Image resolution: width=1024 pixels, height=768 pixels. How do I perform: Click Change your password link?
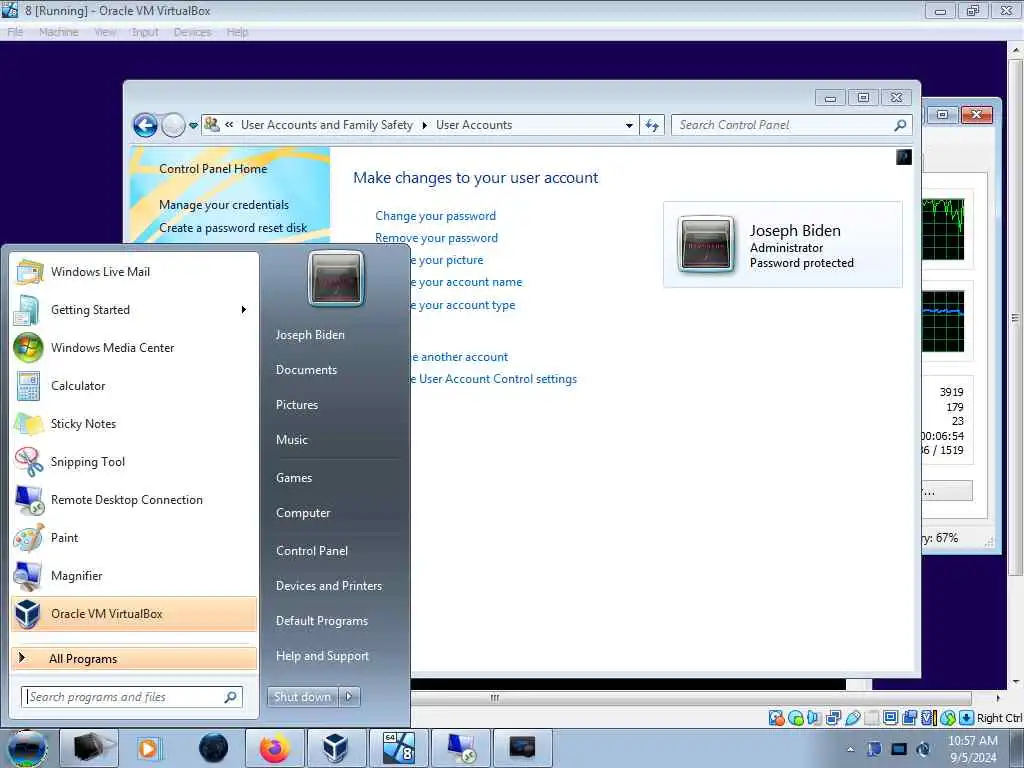[435, 216]
